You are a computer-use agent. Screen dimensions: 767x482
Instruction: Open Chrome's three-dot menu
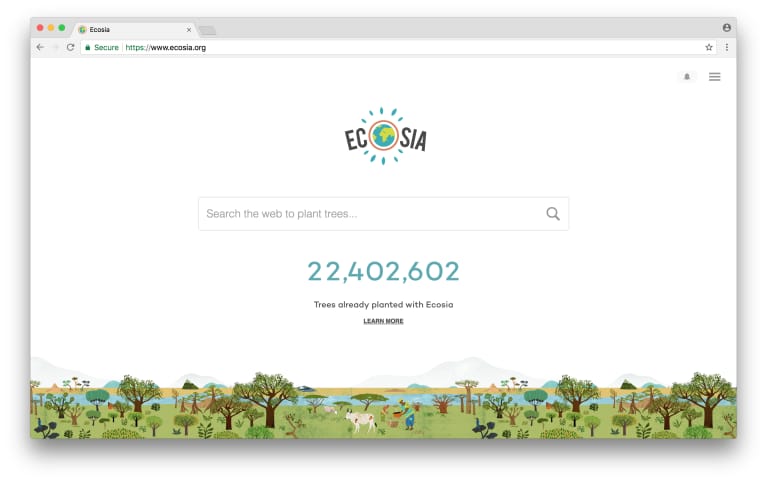(727, 47)
